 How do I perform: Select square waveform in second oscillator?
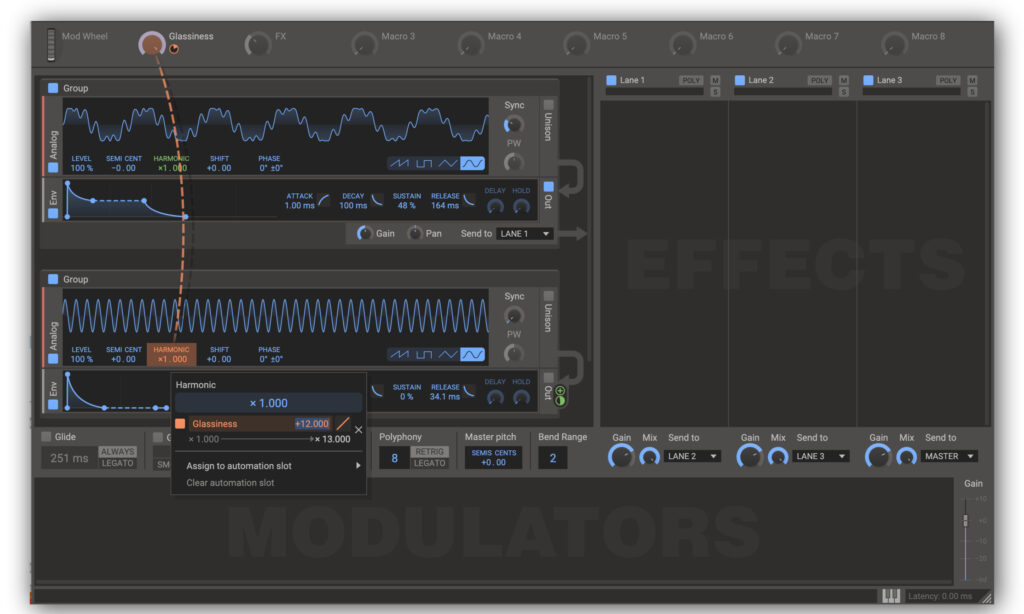tap(424, 355)
